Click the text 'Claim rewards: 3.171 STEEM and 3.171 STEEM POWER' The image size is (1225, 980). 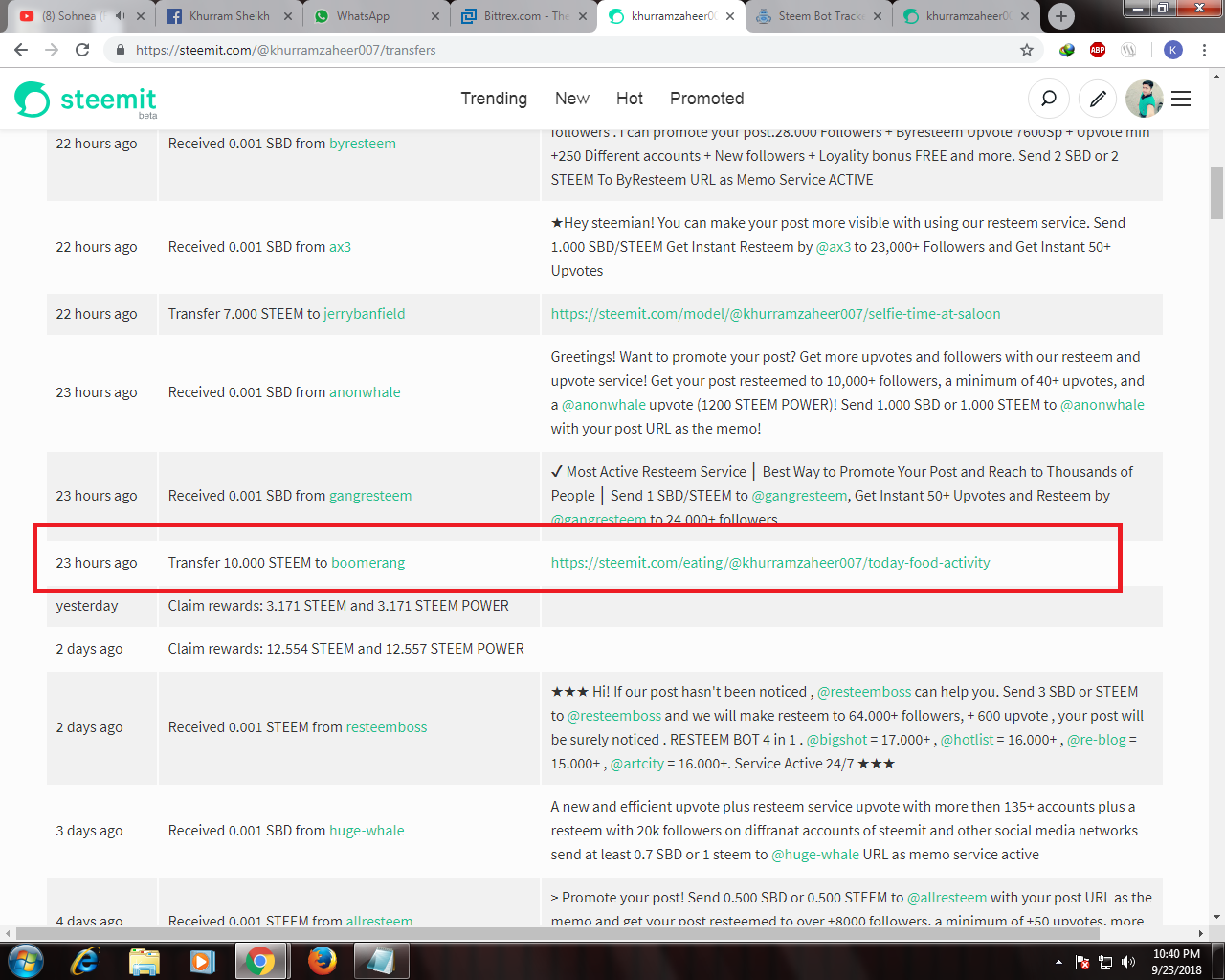339,606
